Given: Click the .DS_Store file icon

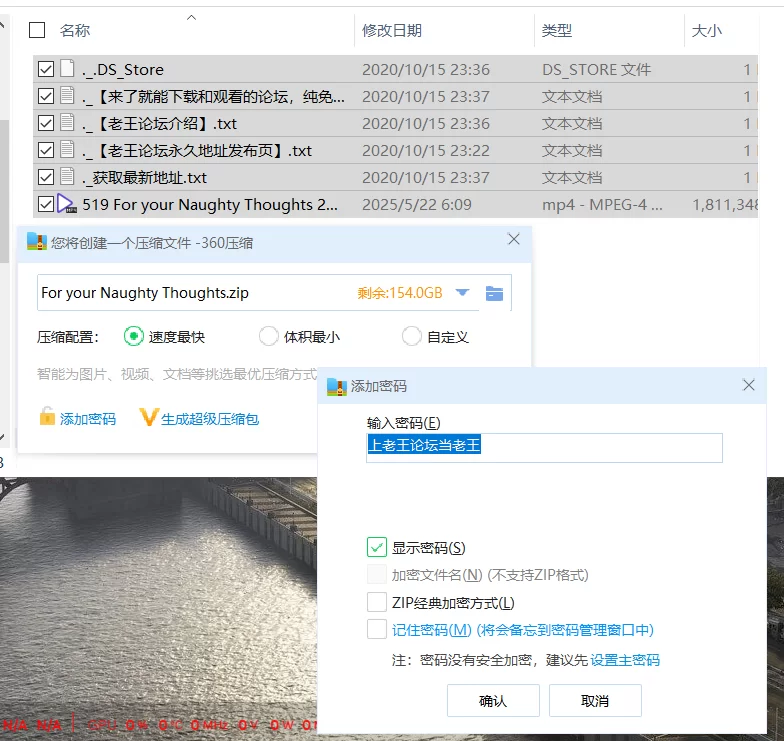Looking at the screenshot, I should click(67, 69).
